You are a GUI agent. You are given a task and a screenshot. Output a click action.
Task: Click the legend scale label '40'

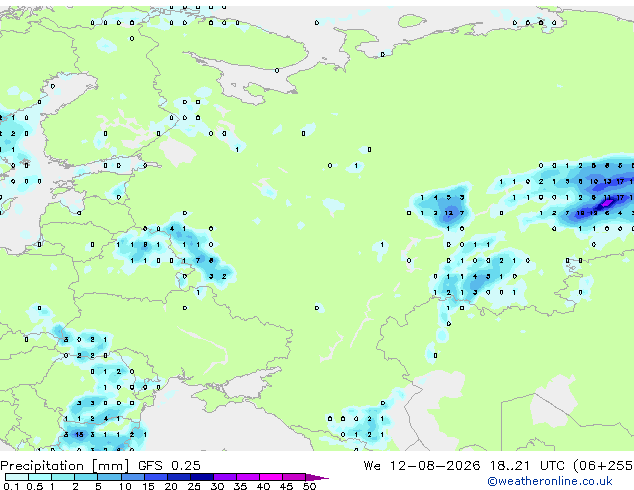point(263,486)
